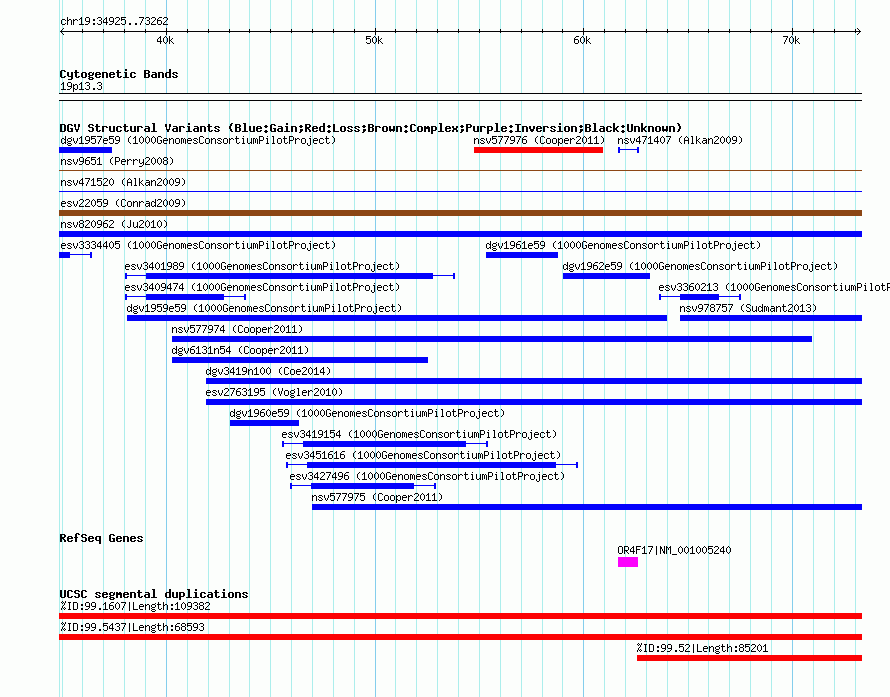Select the esv3451616 variant label
Screen dimensions: 890x697
423,455
